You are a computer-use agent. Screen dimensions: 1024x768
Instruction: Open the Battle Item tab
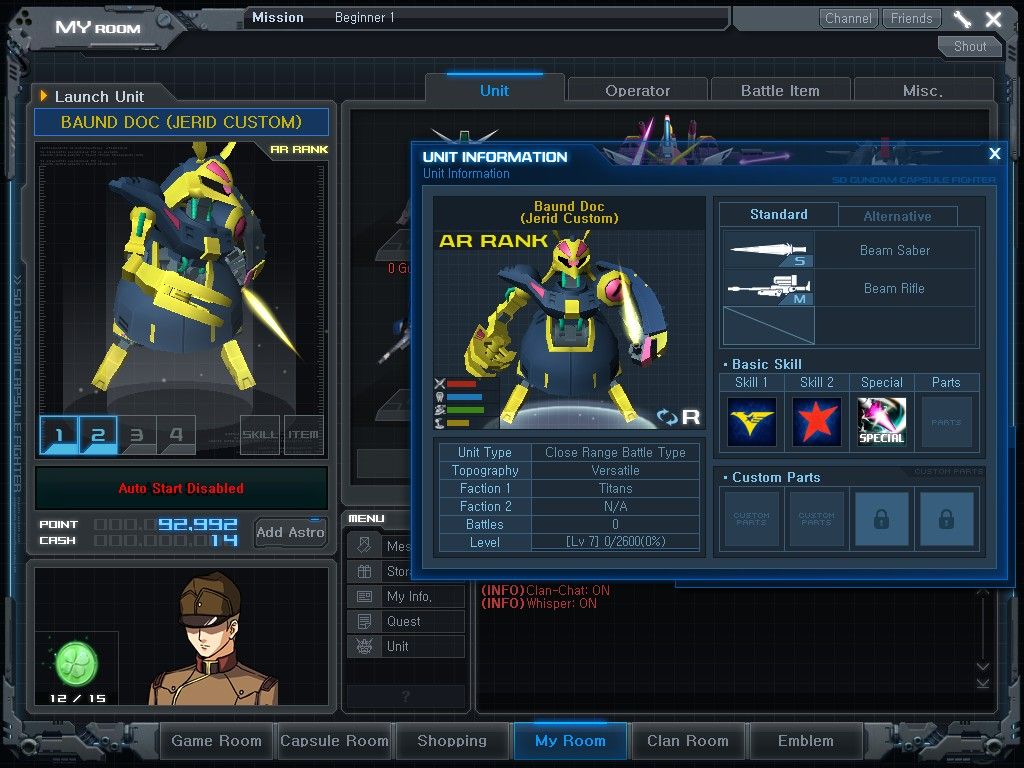click(x=780, y=91)
